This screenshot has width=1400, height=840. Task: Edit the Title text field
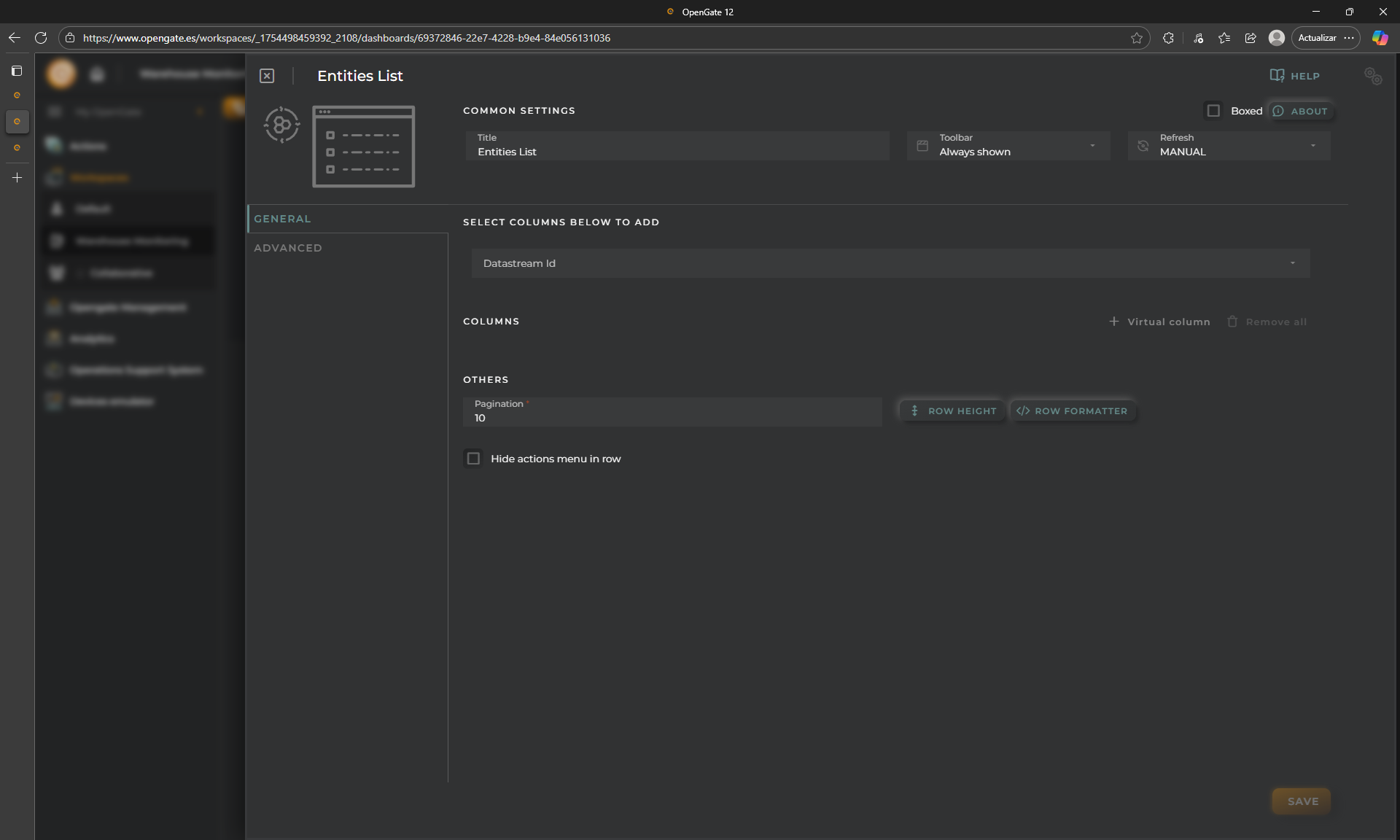tap(677, 151)
